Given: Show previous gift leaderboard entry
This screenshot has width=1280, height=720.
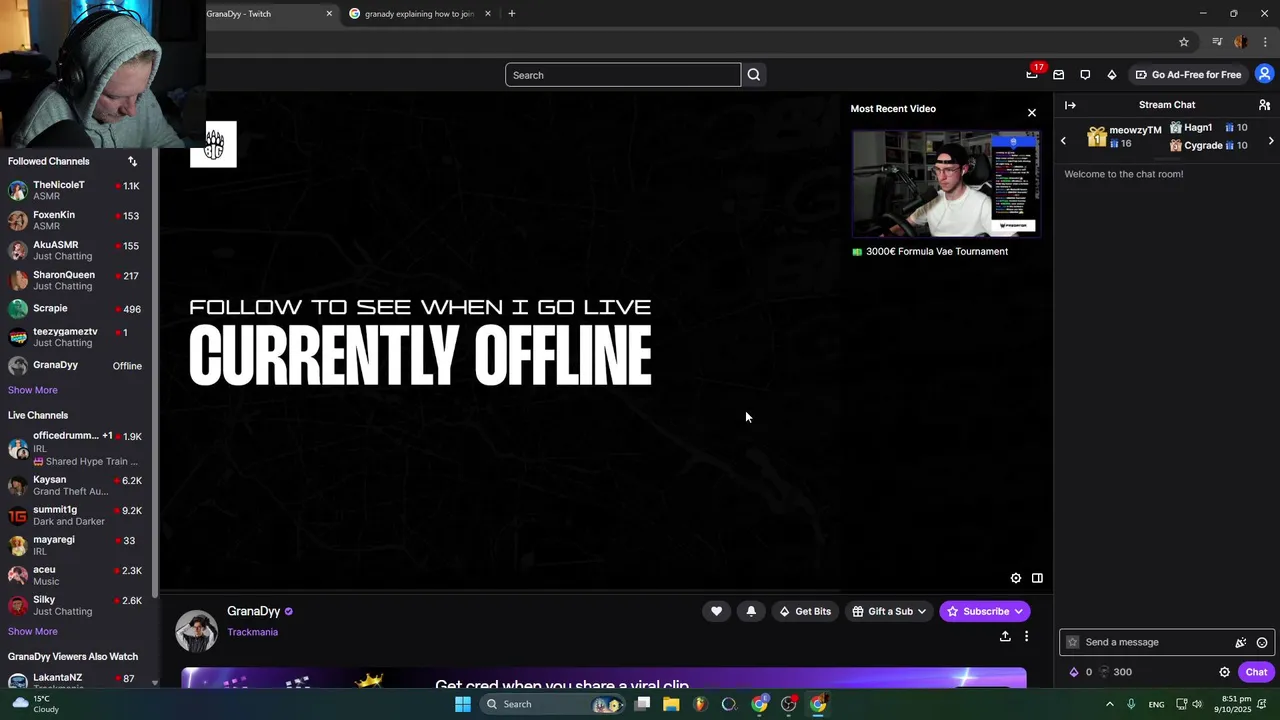Looking at the screenshot, I should click(x=1063, y=141).
